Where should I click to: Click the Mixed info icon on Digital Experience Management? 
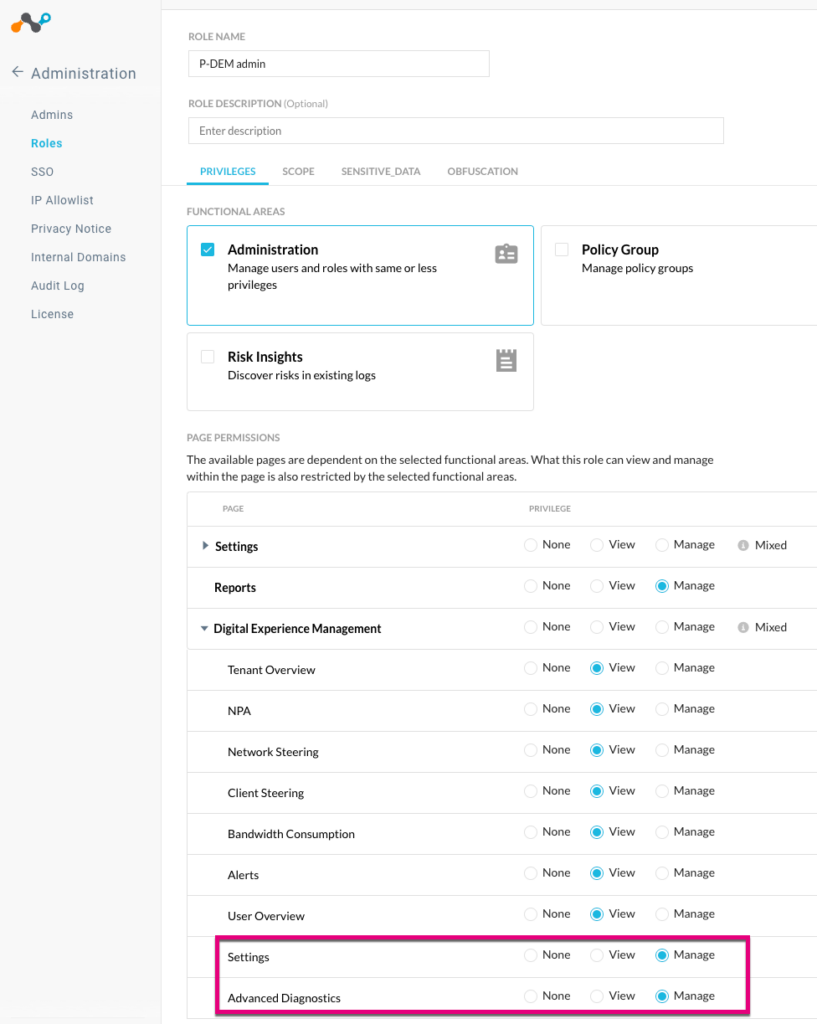pyautogui.click(x=741, y=627)
